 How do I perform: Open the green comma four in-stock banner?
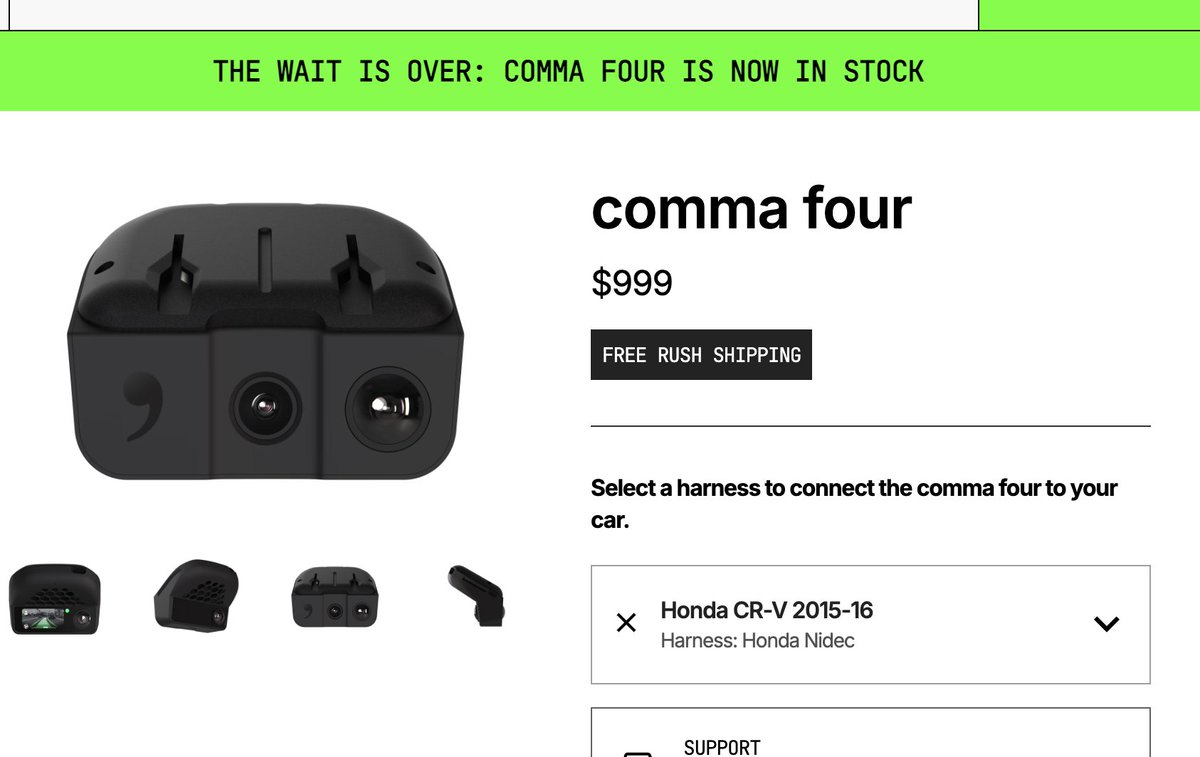[568, 71]
